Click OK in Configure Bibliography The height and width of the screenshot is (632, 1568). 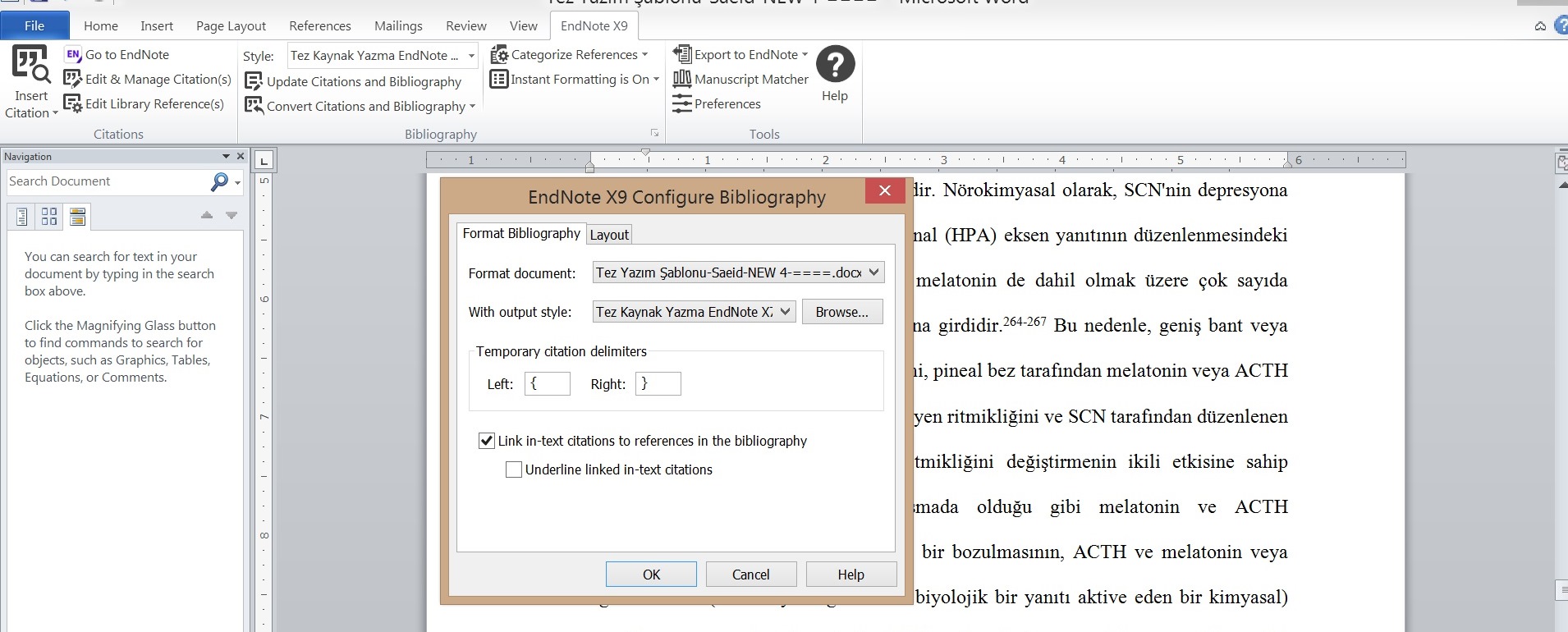pyautogui.click(x=651, y=575)
